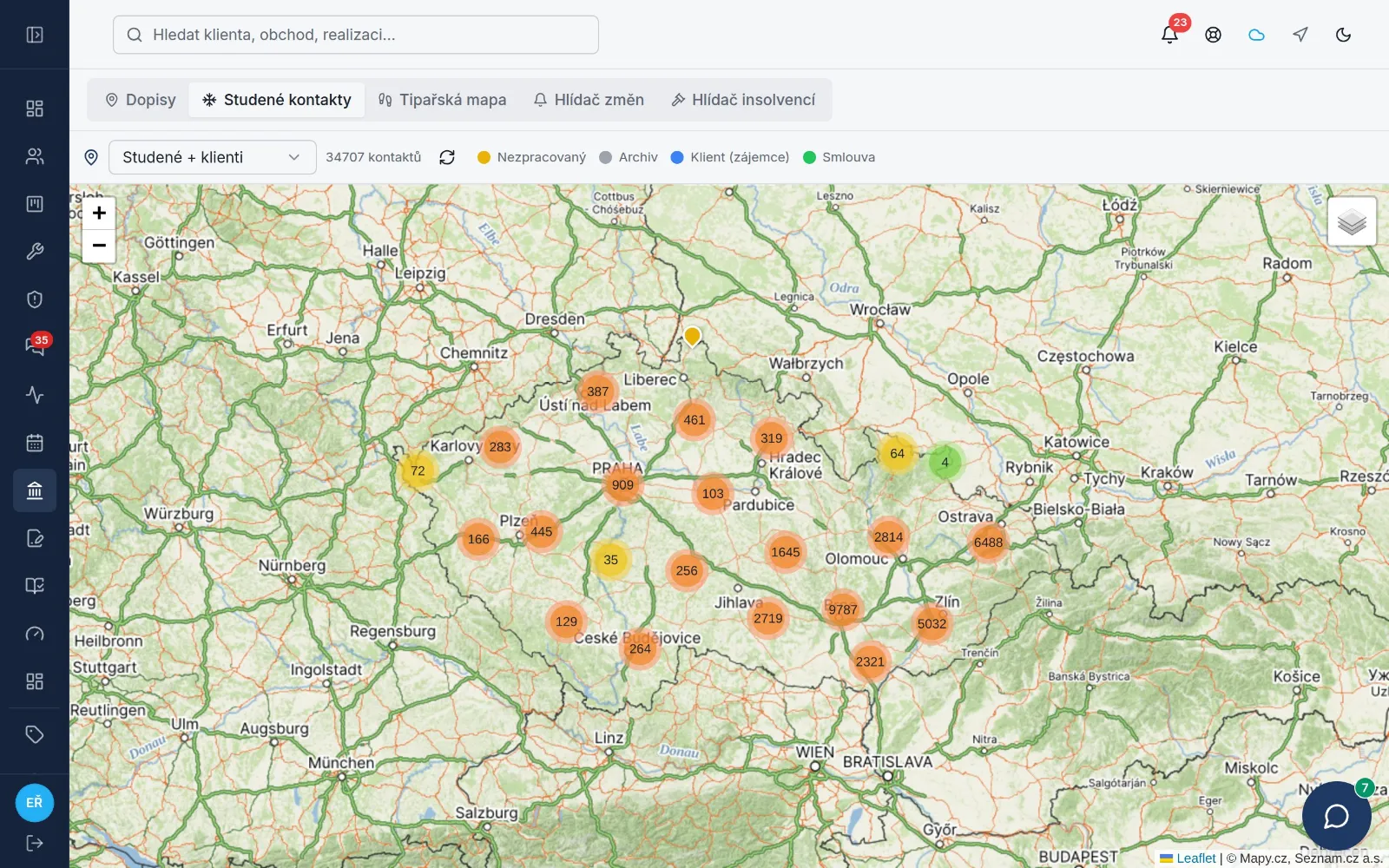The image size is (1389, 868).
Task: Open notifications bell with 23 badge
Action: point(1170,35)
